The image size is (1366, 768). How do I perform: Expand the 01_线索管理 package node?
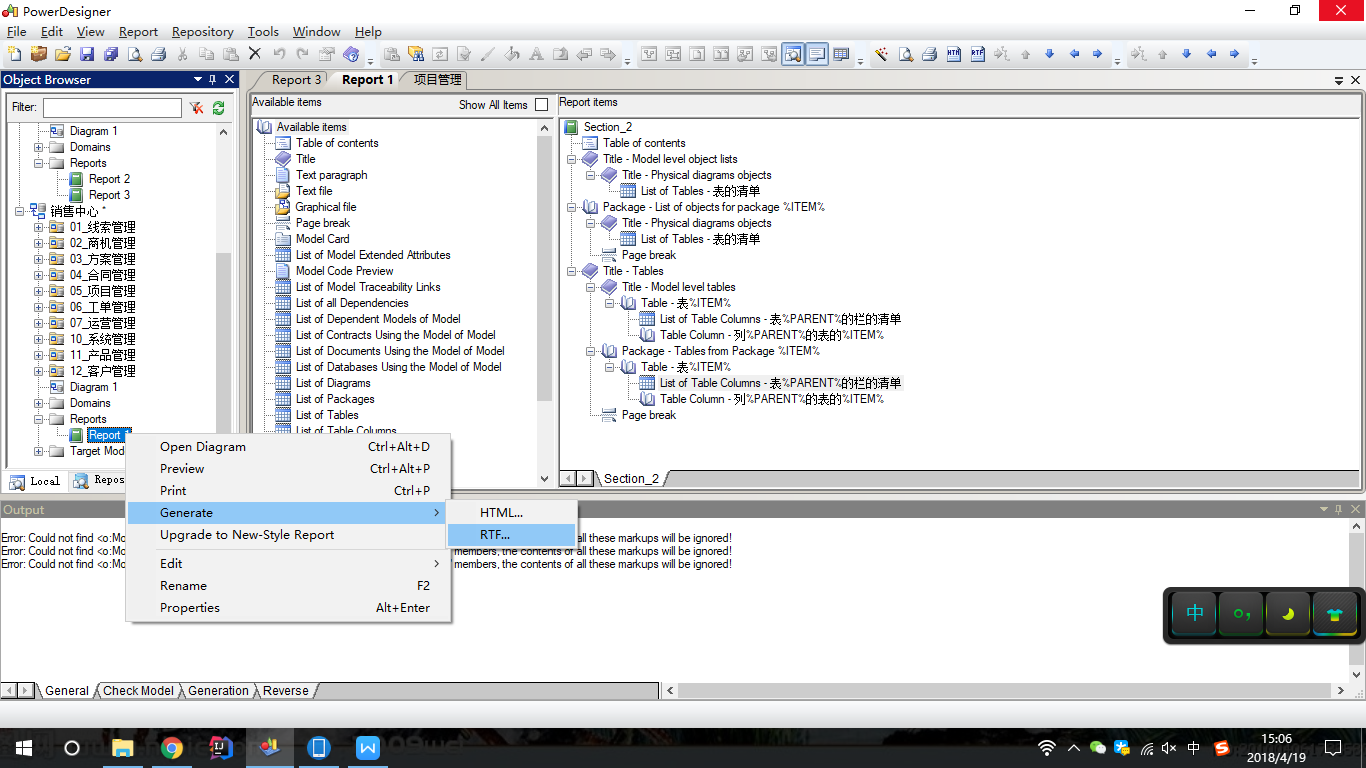point(39,227)
